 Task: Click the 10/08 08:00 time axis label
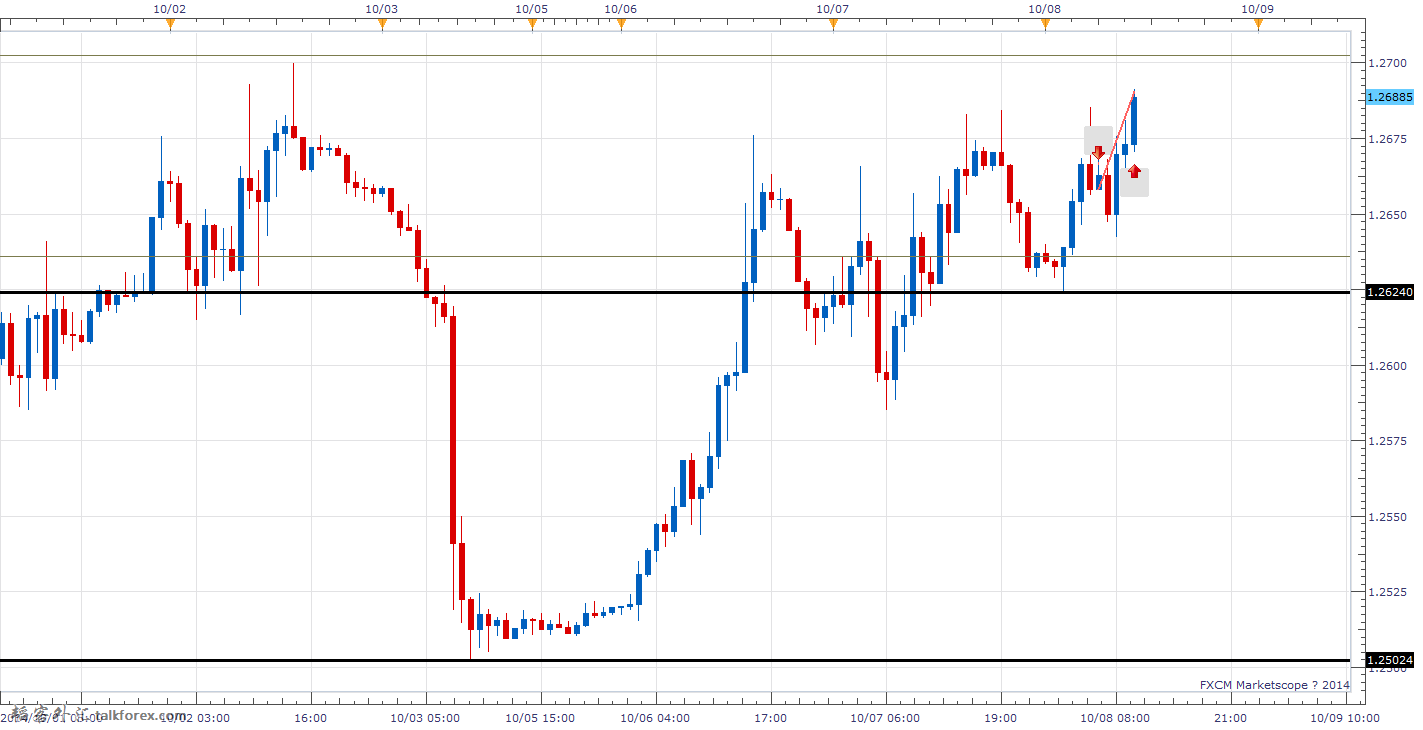[x=1116, y=717]
